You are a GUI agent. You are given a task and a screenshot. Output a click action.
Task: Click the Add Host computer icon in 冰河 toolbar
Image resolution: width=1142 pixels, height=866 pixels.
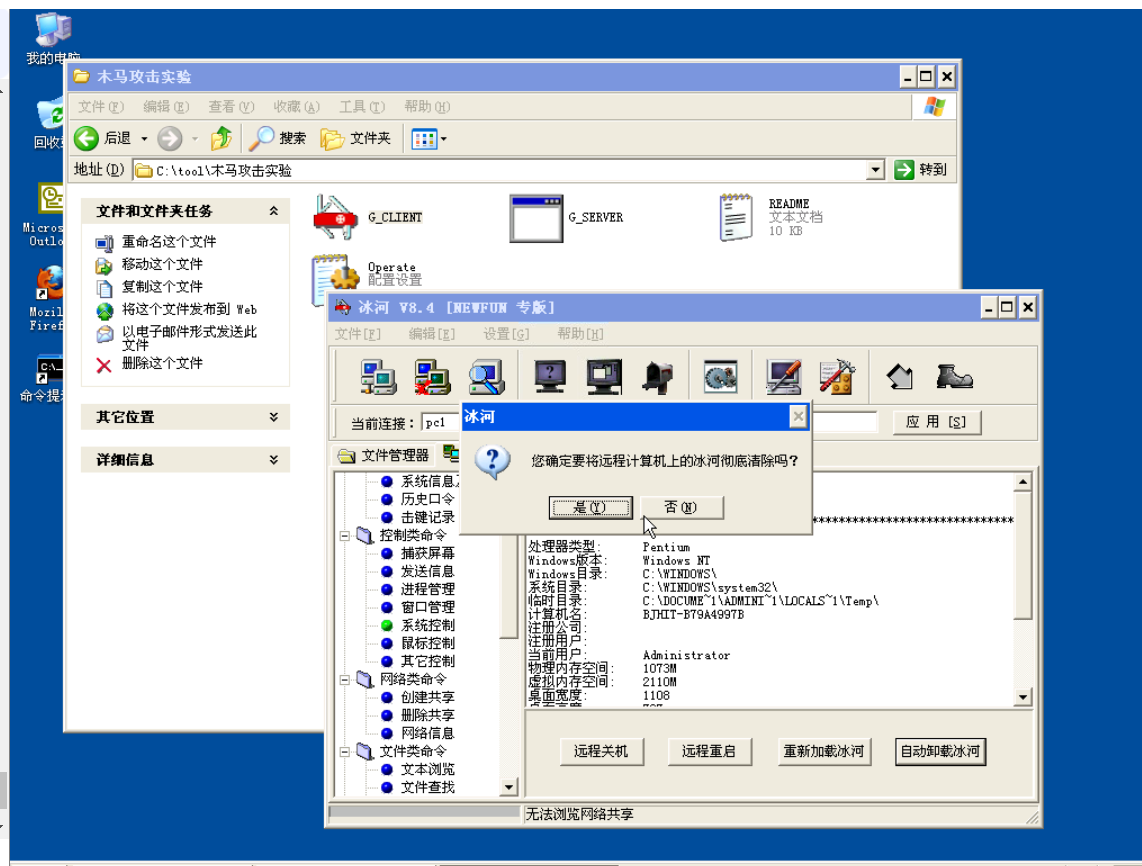(379, 377)
